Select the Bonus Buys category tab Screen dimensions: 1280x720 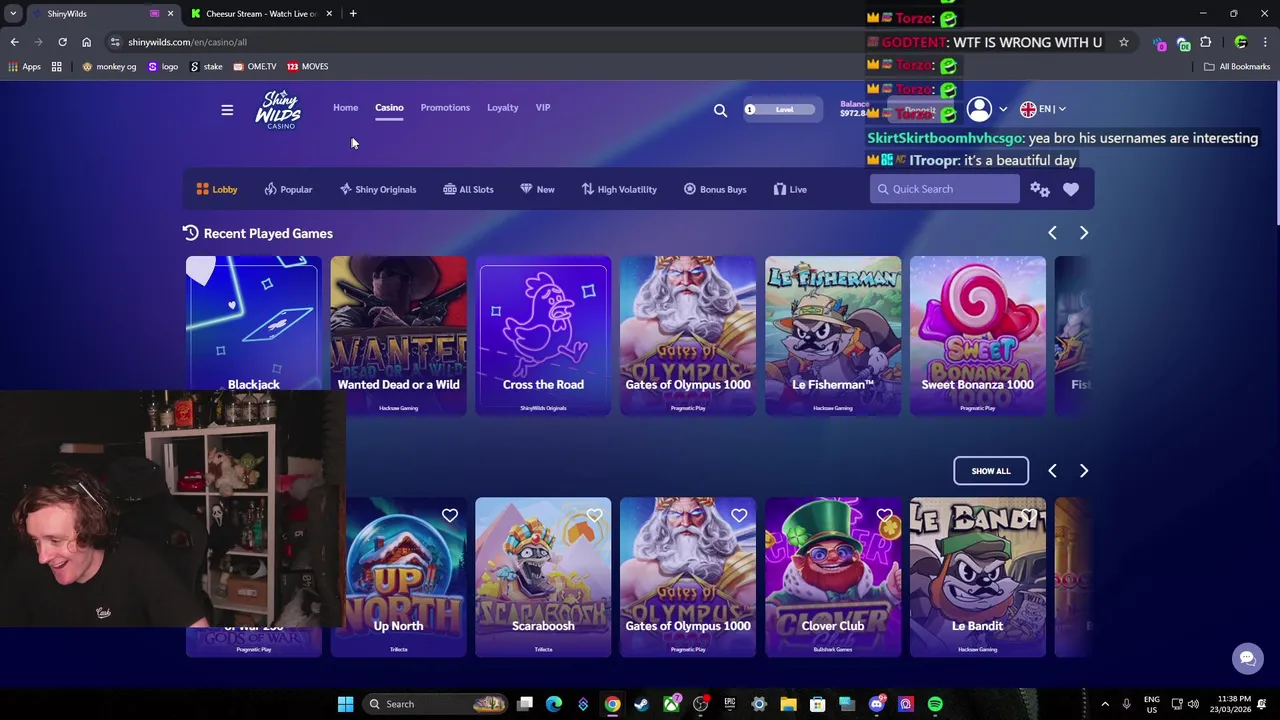[715, 189]
